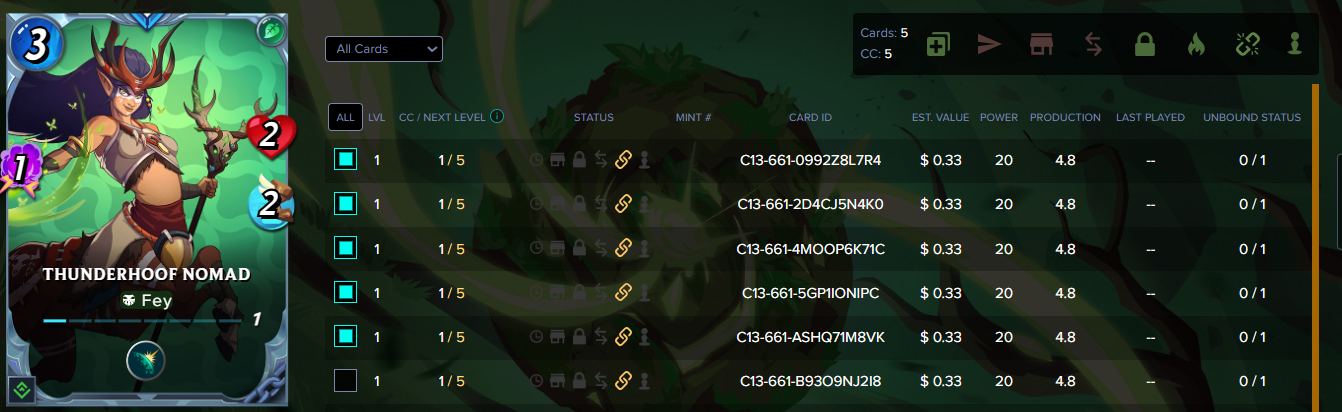Check the box for card C13-661-B93O9NJ2I8

tap(345, 380)
